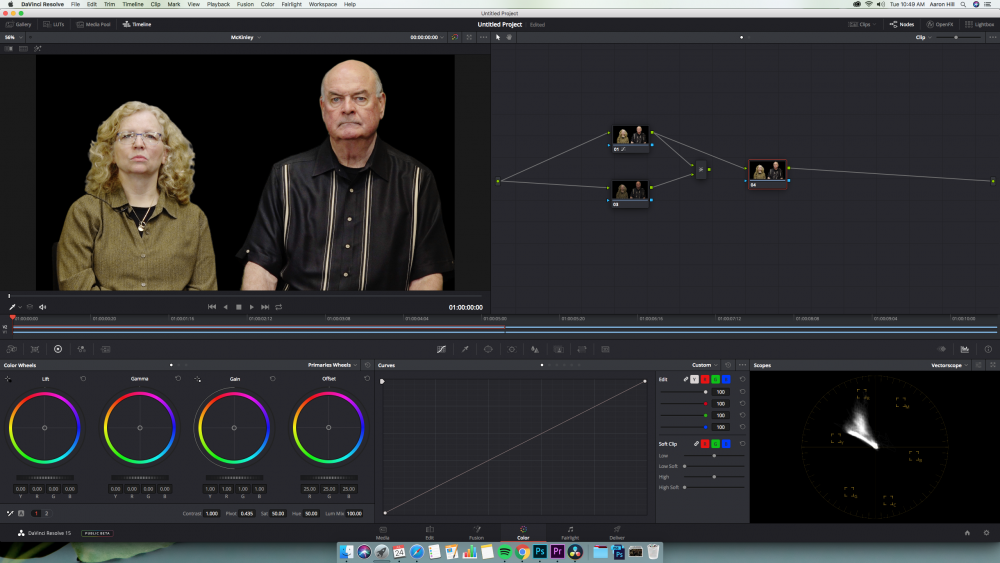Click the Spotify icon in the dock
Image resolution: width=1000 pixels, height=563 pixels.
[504, 551]
